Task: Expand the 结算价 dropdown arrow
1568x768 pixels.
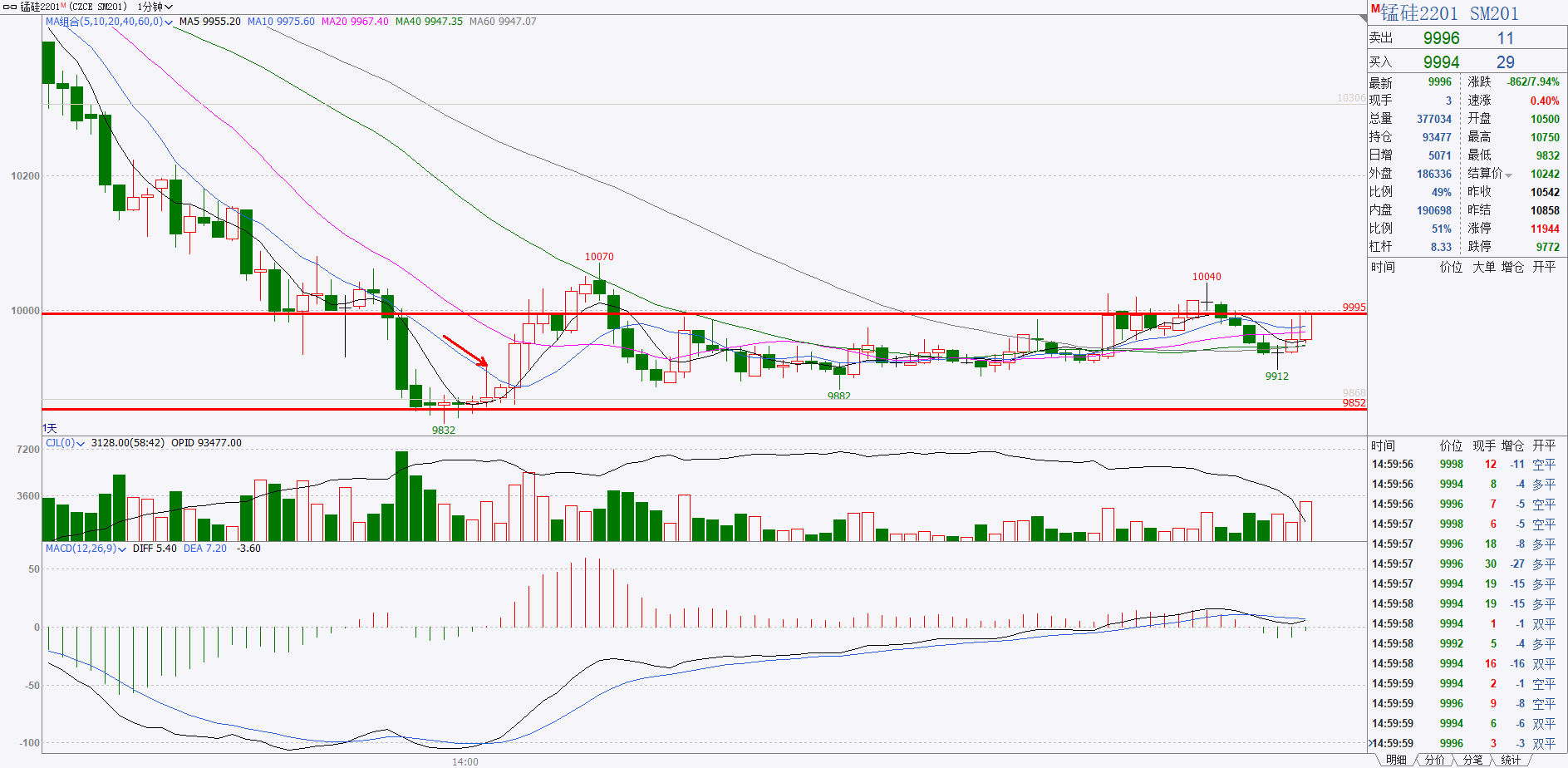Action: pos(1508,175)
